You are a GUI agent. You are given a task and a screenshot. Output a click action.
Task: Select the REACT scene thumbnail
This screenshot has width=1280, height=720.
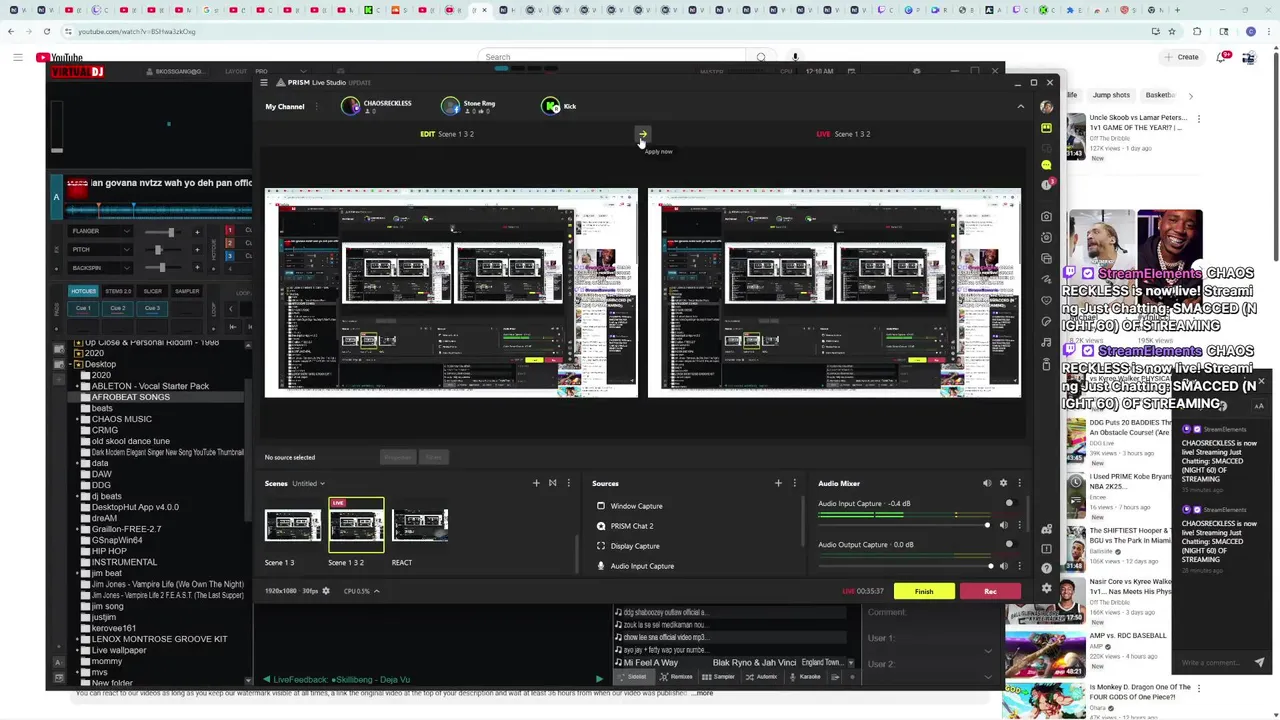tap(420, 525)
